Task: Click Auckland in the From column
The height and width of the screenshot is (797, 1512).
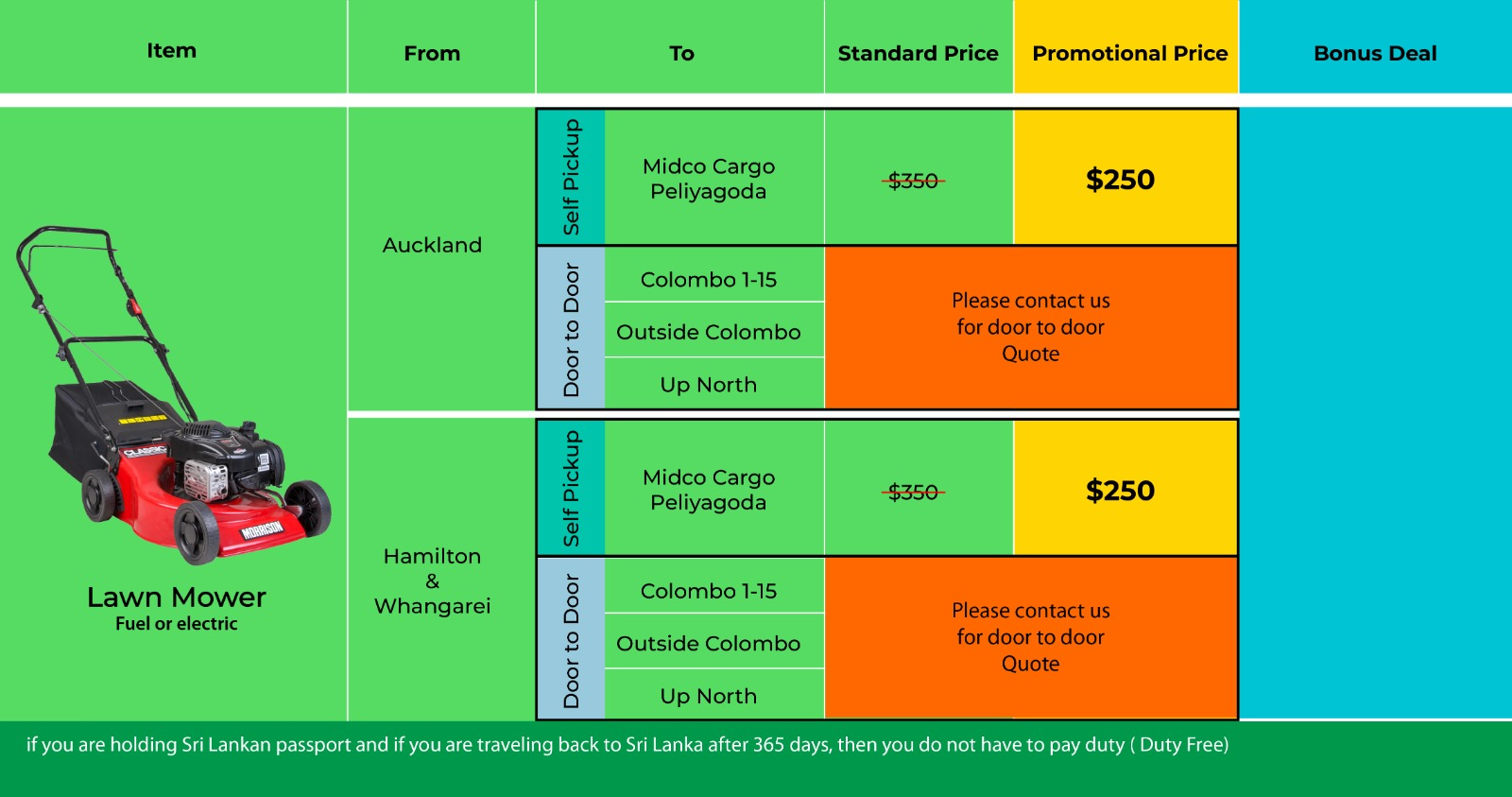Action: coord(432,246)
